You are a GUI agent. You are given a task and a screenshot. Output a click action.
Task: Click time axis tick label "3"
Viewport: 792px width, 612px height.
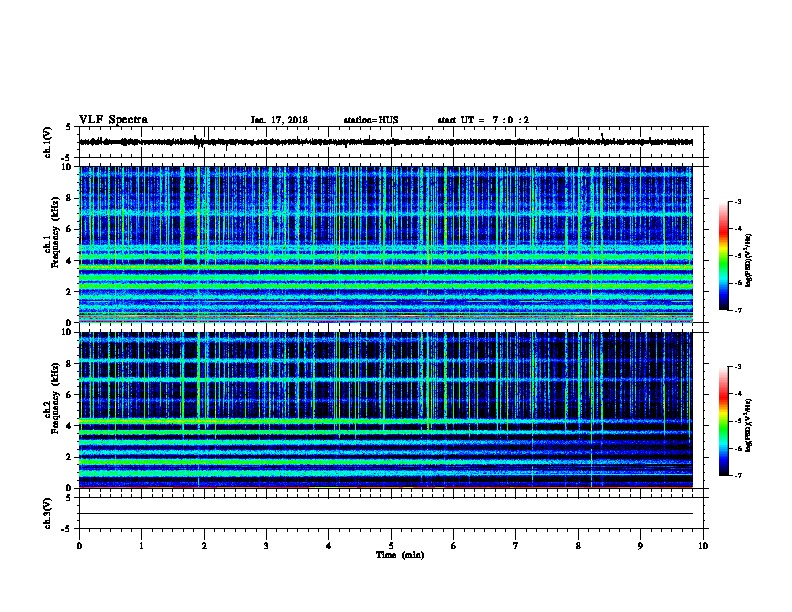266,546
